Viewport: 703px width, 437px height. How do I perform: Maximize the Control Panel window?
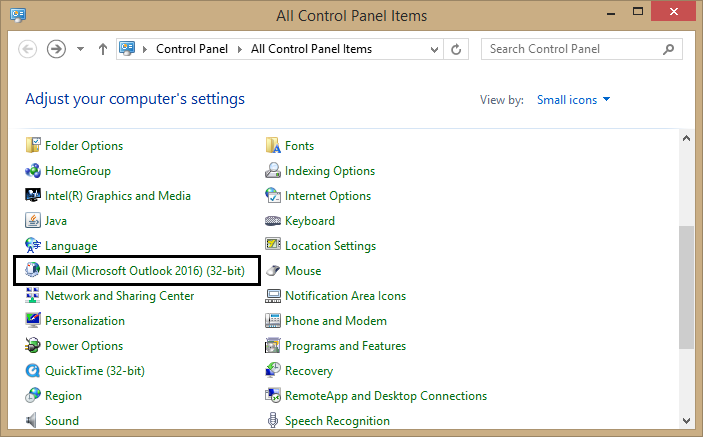click(638, 12)
